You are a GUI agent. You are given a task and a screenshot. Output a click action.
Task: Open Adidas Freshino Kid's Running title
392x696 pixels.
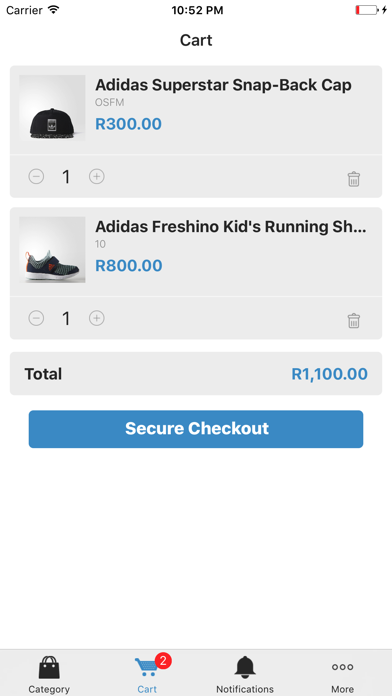pos(231,227)
